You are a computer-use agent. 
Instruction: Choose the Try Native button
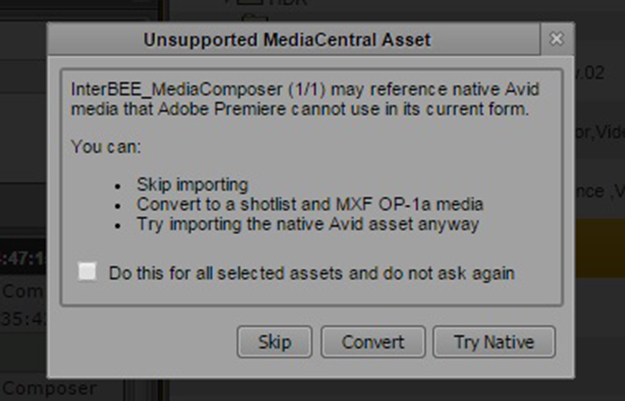(493, 341)
